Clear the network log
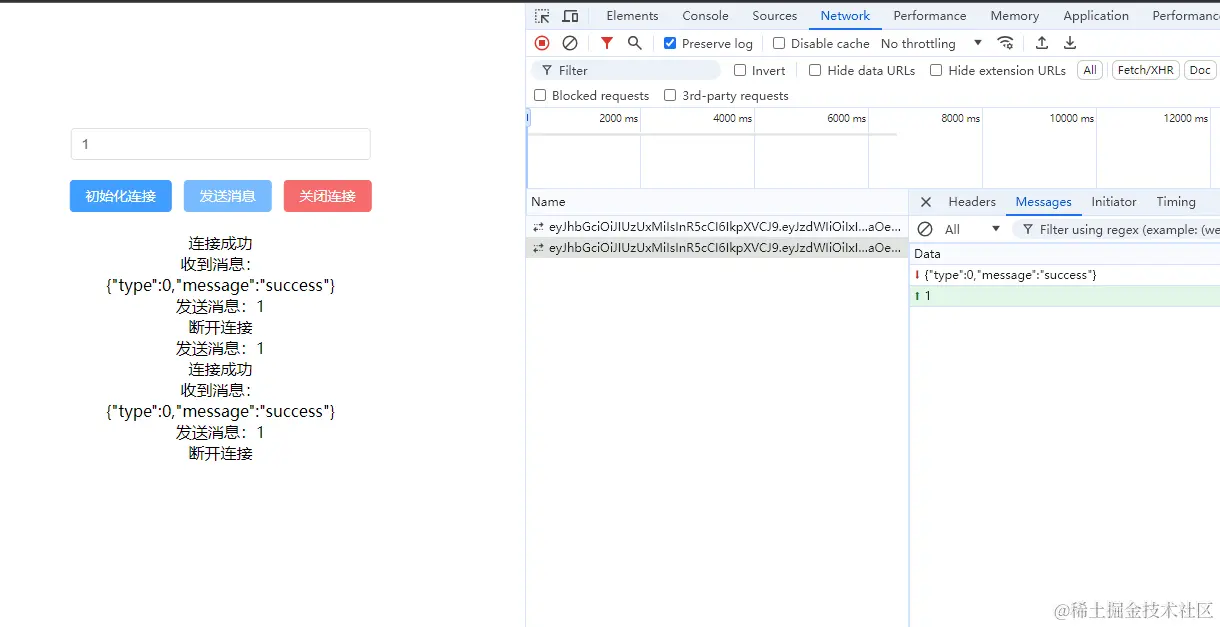 [x=570, y=43]
